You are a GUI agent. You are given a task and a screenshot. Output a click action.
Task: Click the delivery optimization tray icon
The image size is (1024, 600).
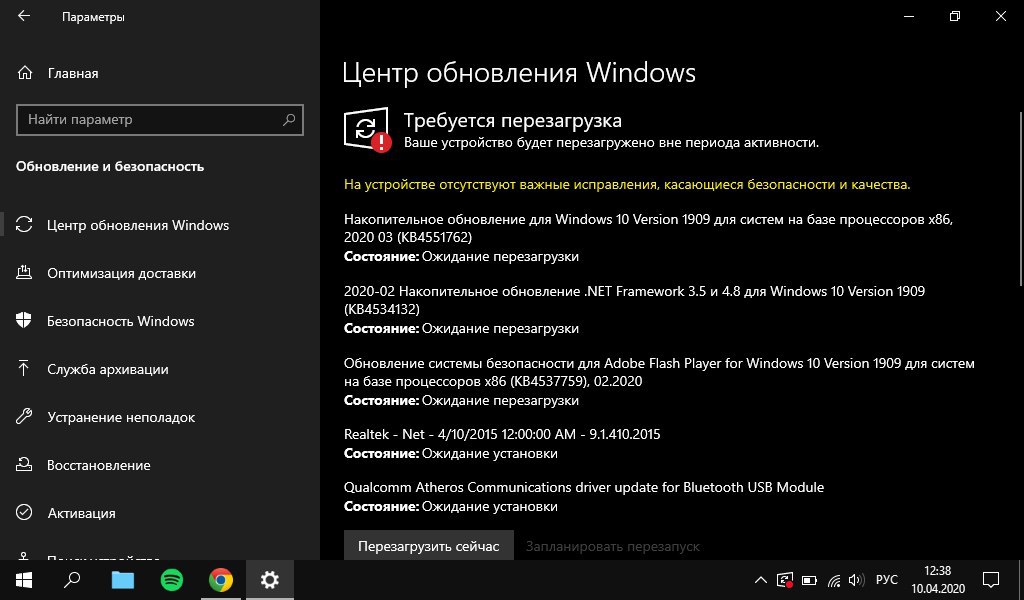coord(24,273)
